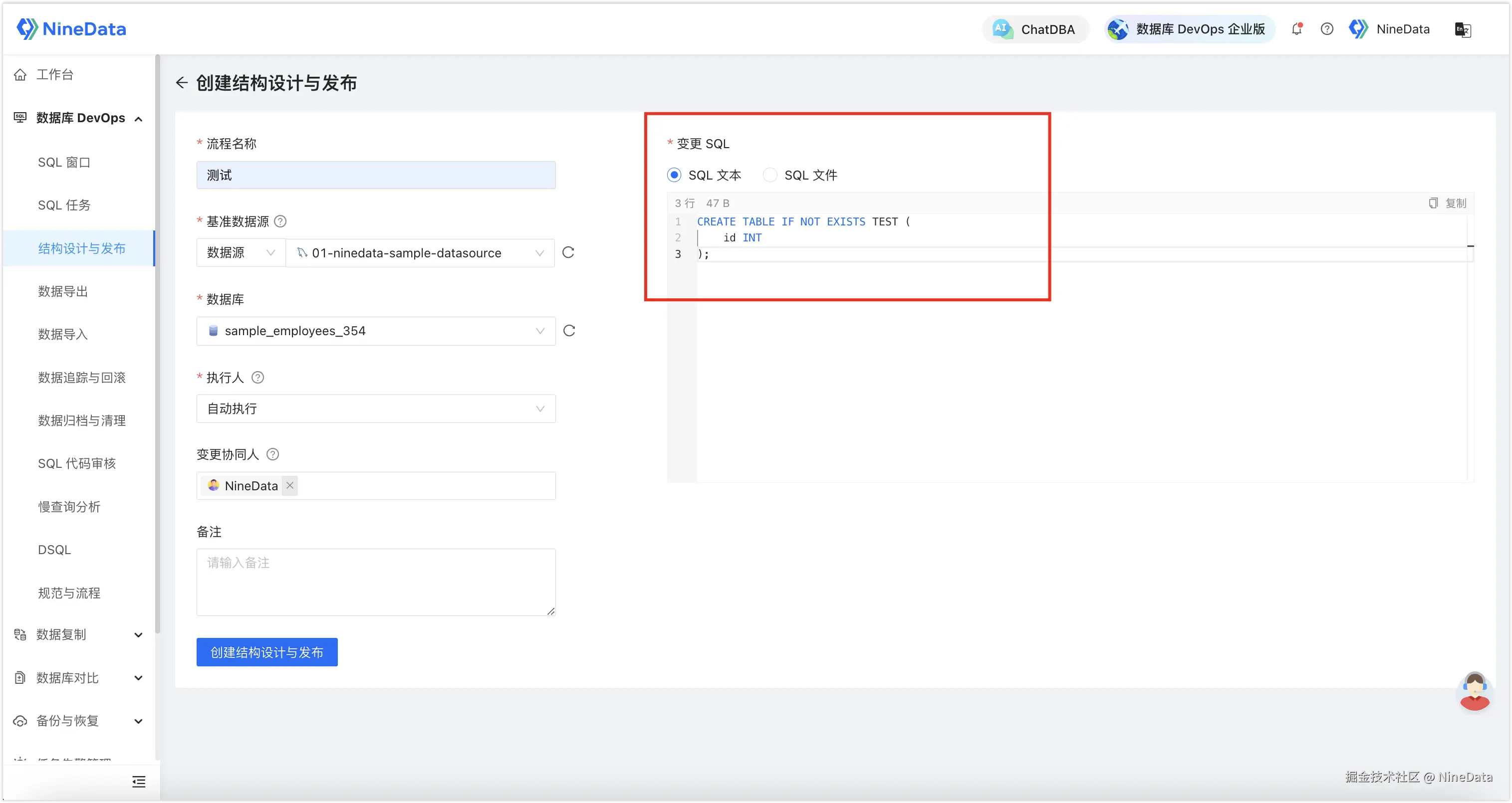This screenshot has height=803, width=1512.
Task: Refresh the datasource list icon
Action: click(568, 252)
